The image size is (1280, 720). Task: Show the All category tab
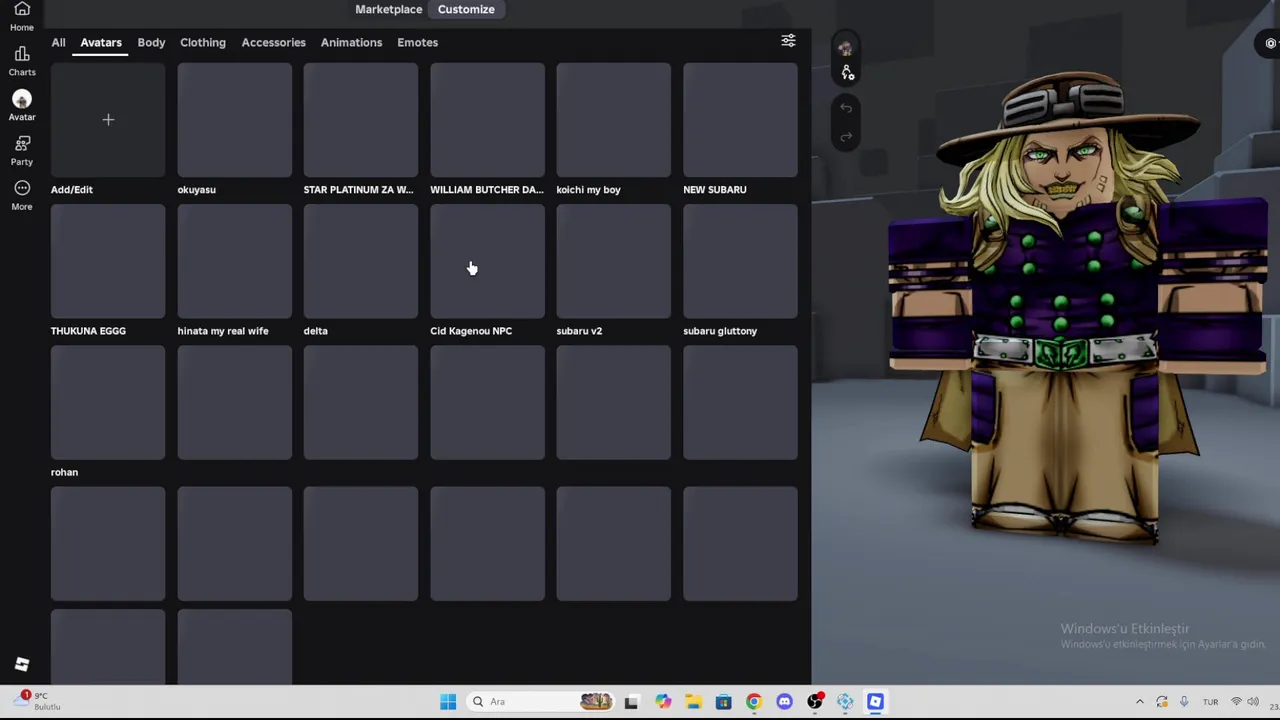58,42
